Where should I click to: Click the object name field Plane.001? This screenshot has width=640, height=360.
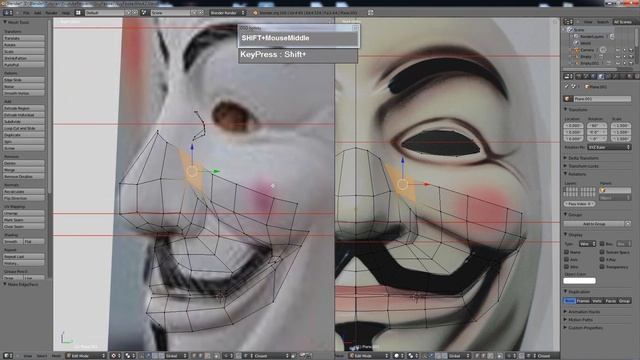pos(602,99)
